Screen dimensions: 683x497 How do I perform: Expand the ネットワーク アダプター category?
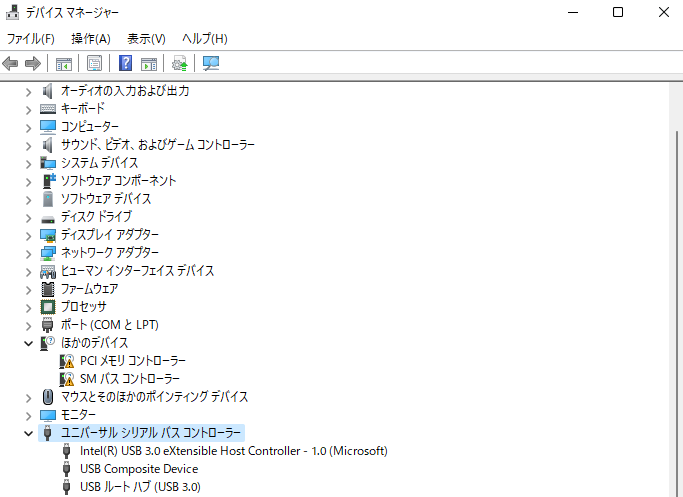coord(28,254)
